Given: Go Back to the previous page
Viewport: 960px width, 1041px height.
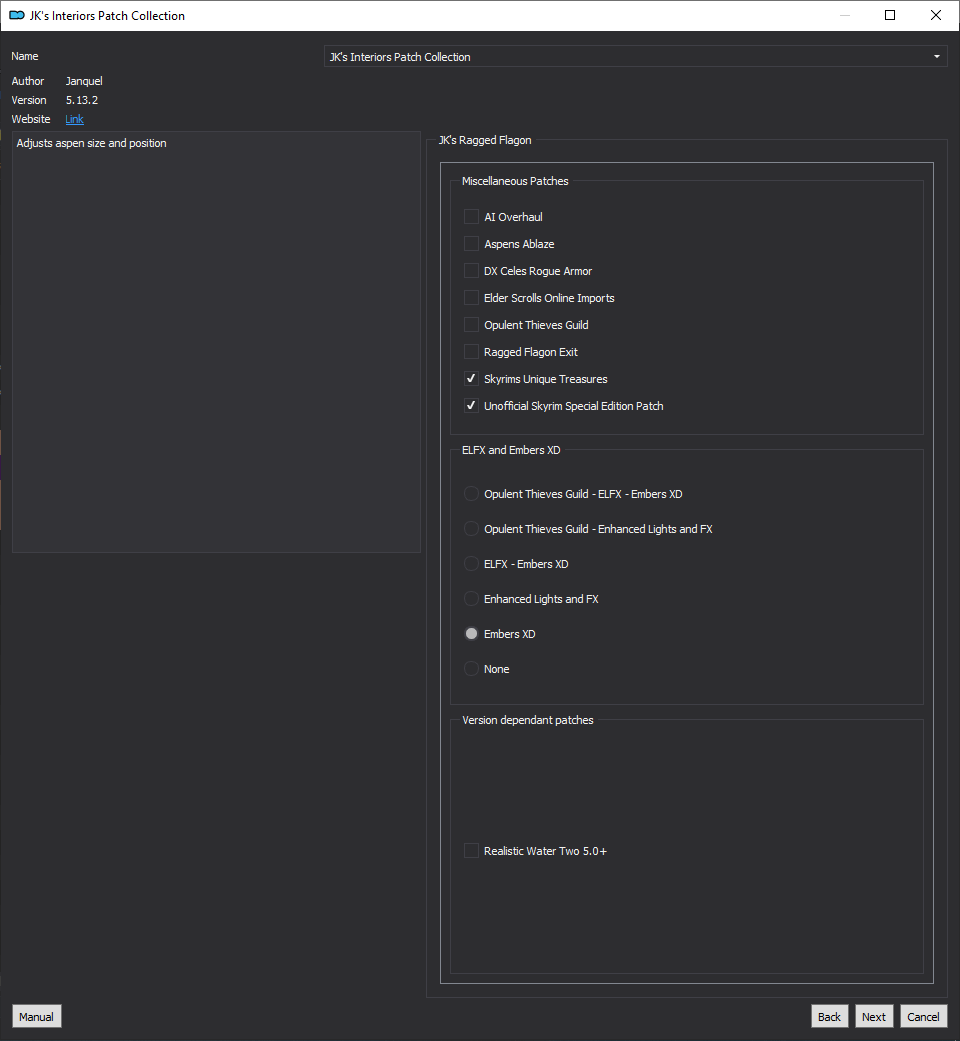Looking at the screenshot, I should [829, 1017].
